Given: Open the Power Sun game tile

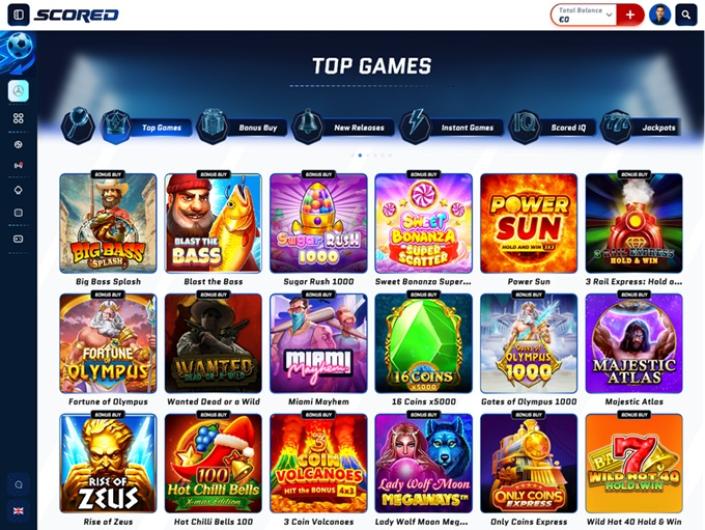Looking at the screenshot, I should [528, 223].
